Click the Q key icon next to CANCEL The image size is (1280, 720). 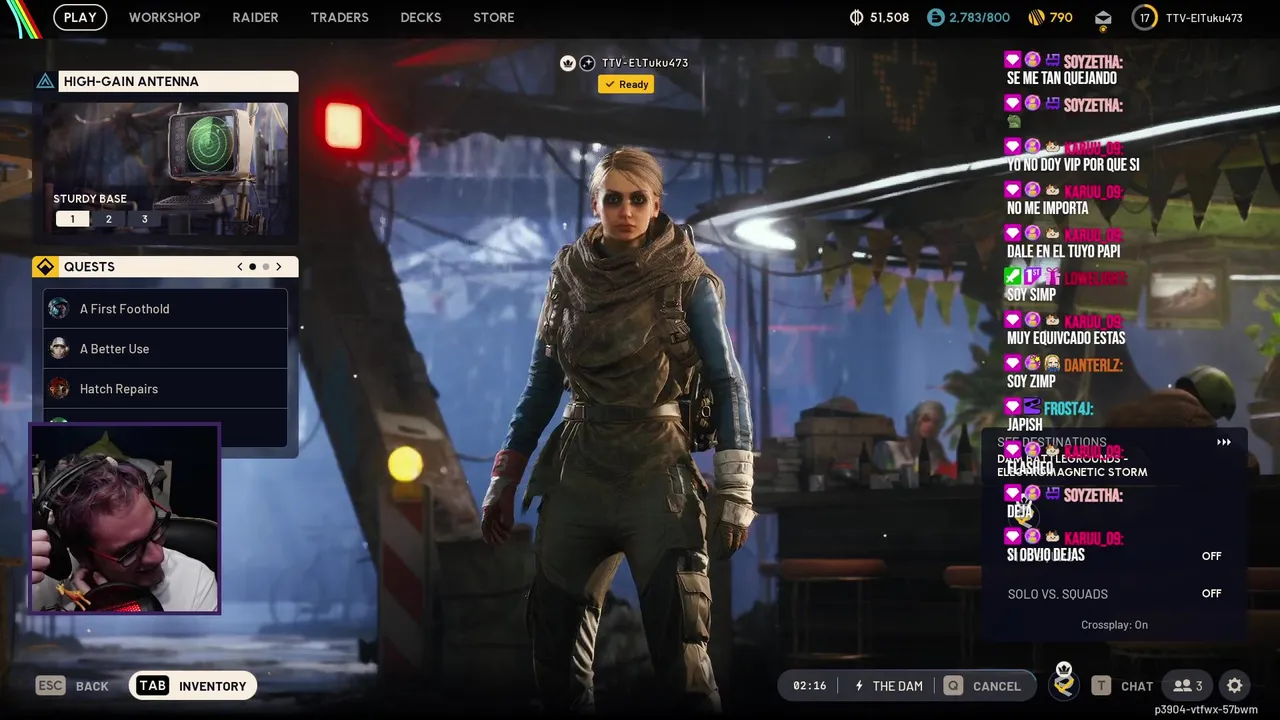coord(953,686)
